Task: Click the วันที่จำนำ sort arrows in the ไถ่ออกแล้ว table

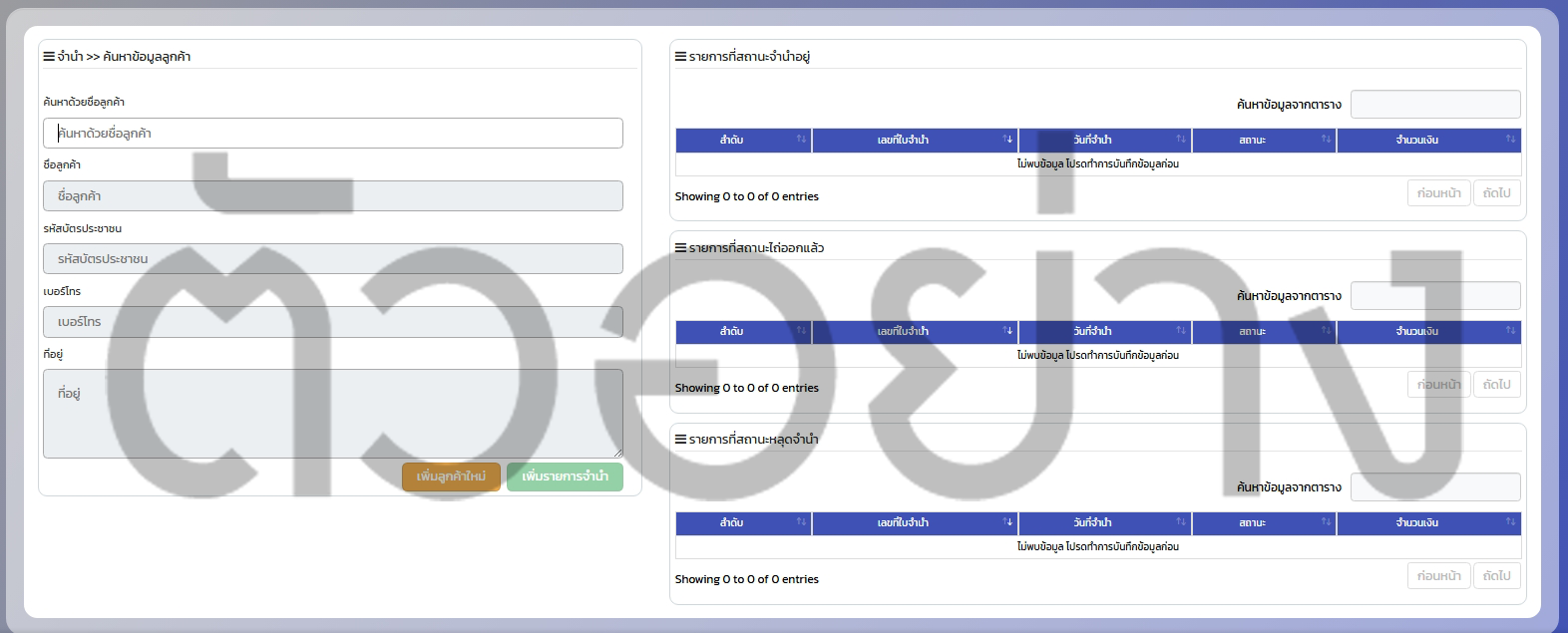Action: [x=1181, y=331]
